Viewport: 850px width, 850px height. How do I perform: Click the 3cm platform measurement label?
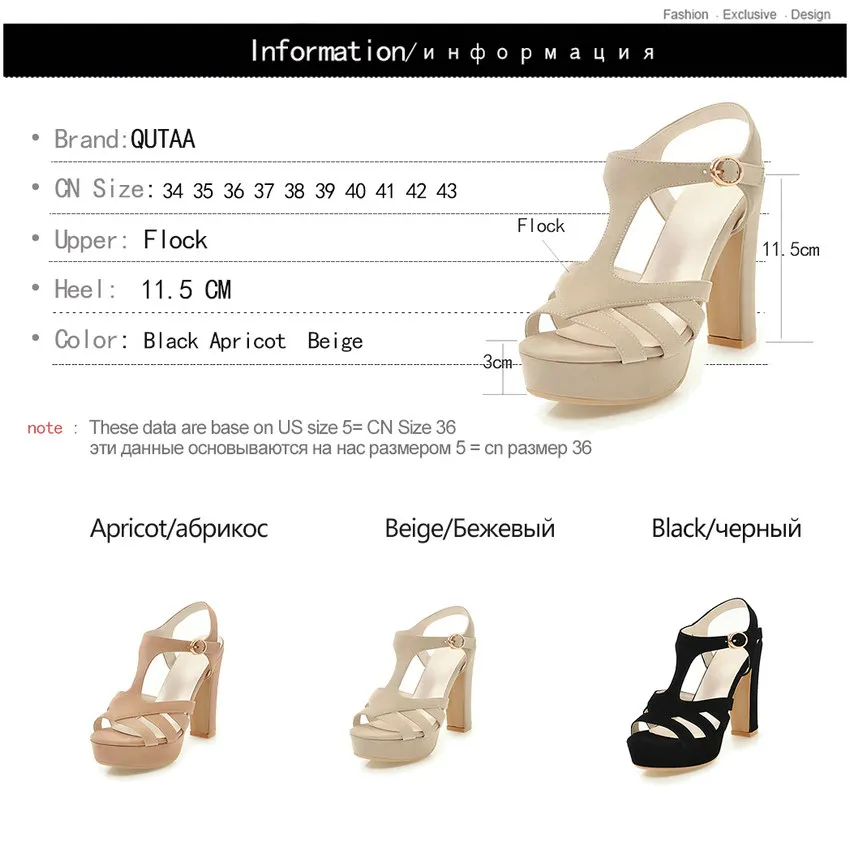pos(497,362)
